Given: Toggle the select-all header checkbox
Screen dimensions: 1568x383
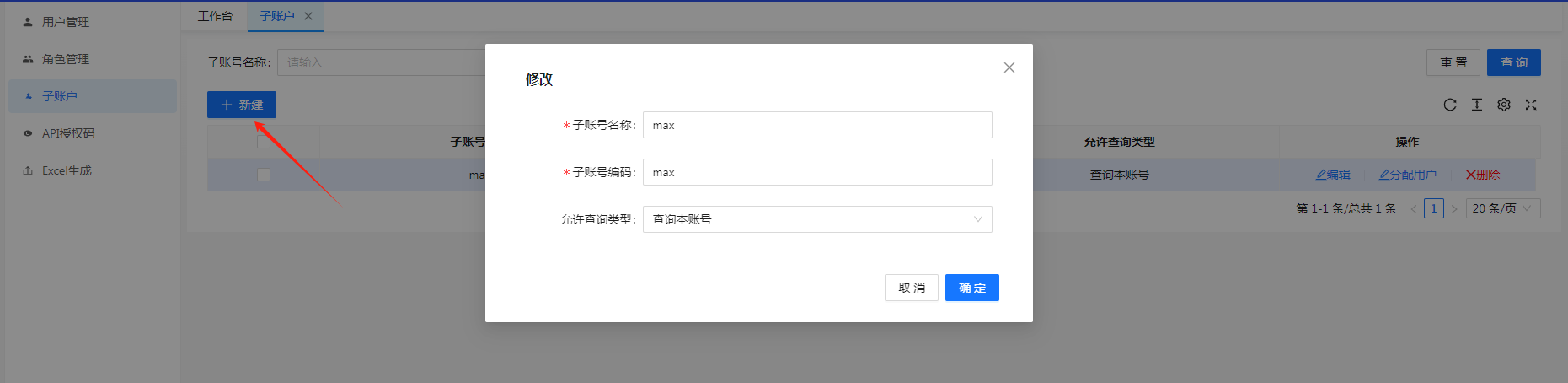Looking at the screenshot, I should pos(264,142).
